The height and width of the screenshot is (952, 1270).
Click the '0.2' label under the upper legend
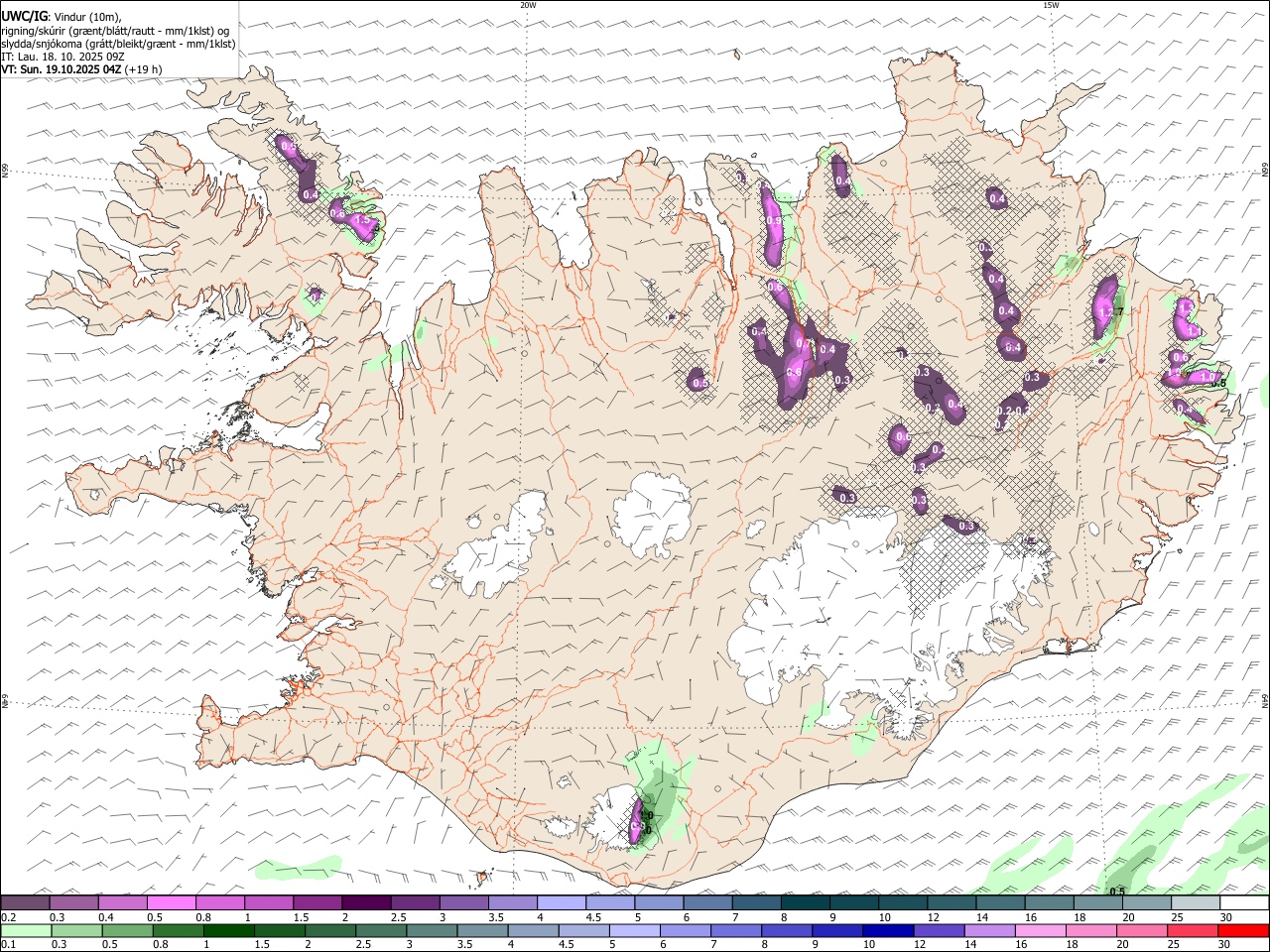pos(9,917)
